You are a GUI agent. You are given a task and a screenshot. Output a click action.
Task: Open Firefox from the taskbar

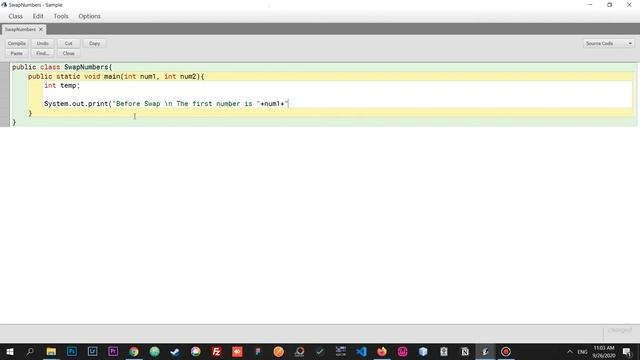coord(382,351)
